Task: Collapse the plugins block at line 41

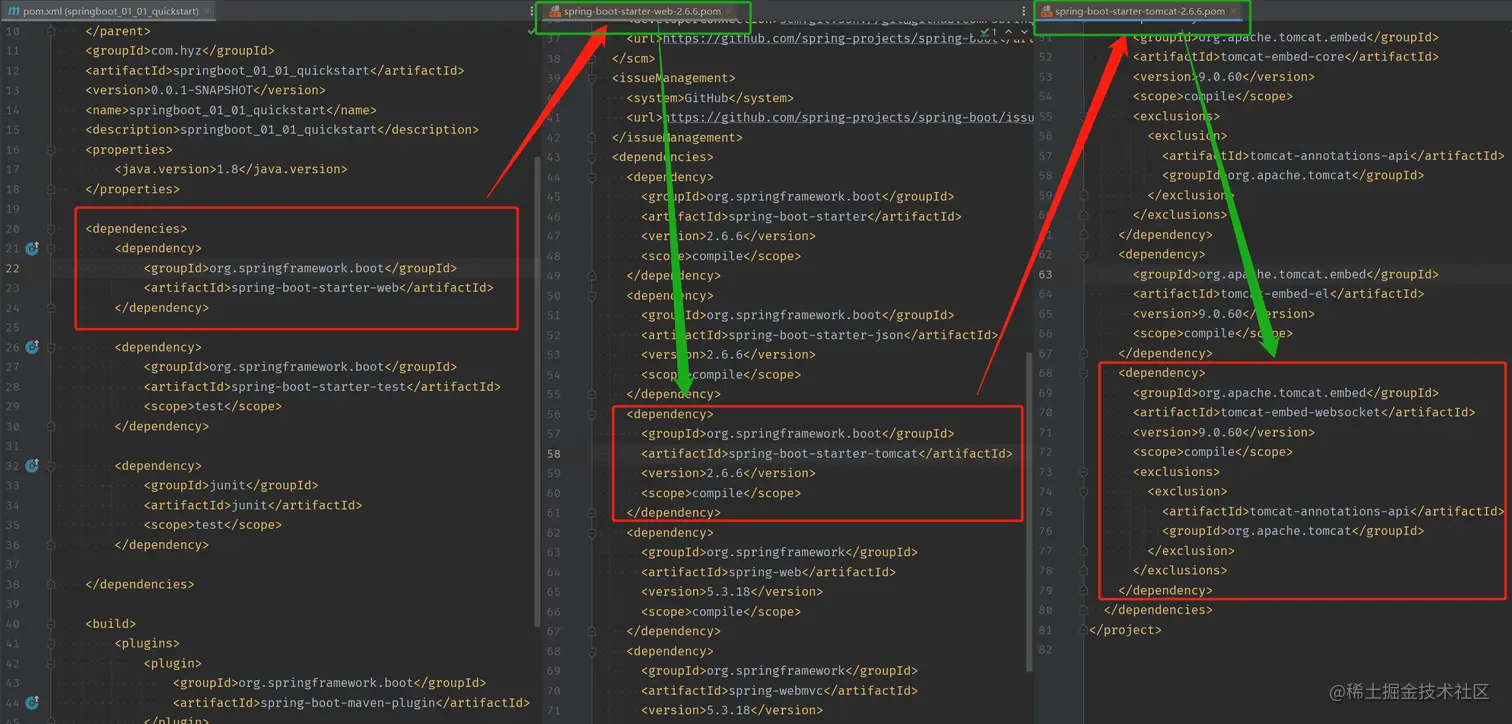Action: (x=50, y=643)
